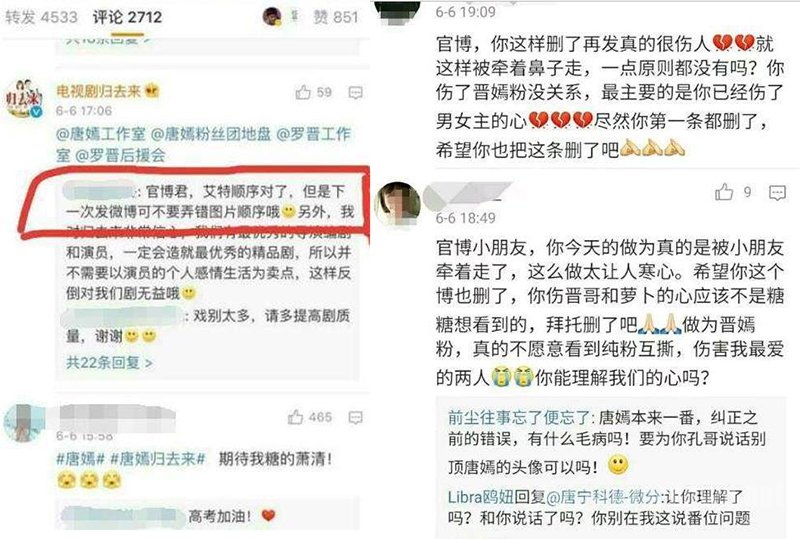Open the @唐嫣工作室 mention

pos(101,134)
